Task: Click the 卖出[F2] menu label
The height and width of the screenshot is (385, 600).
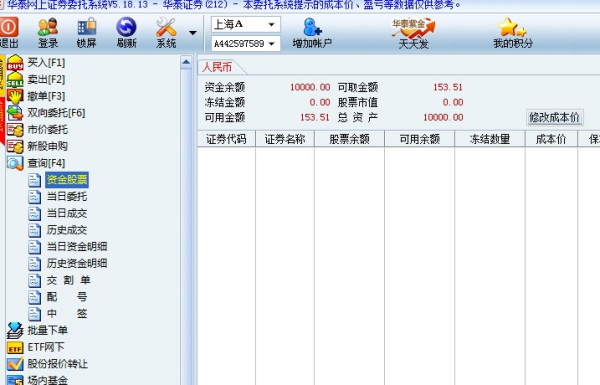Action: (46, 79)
